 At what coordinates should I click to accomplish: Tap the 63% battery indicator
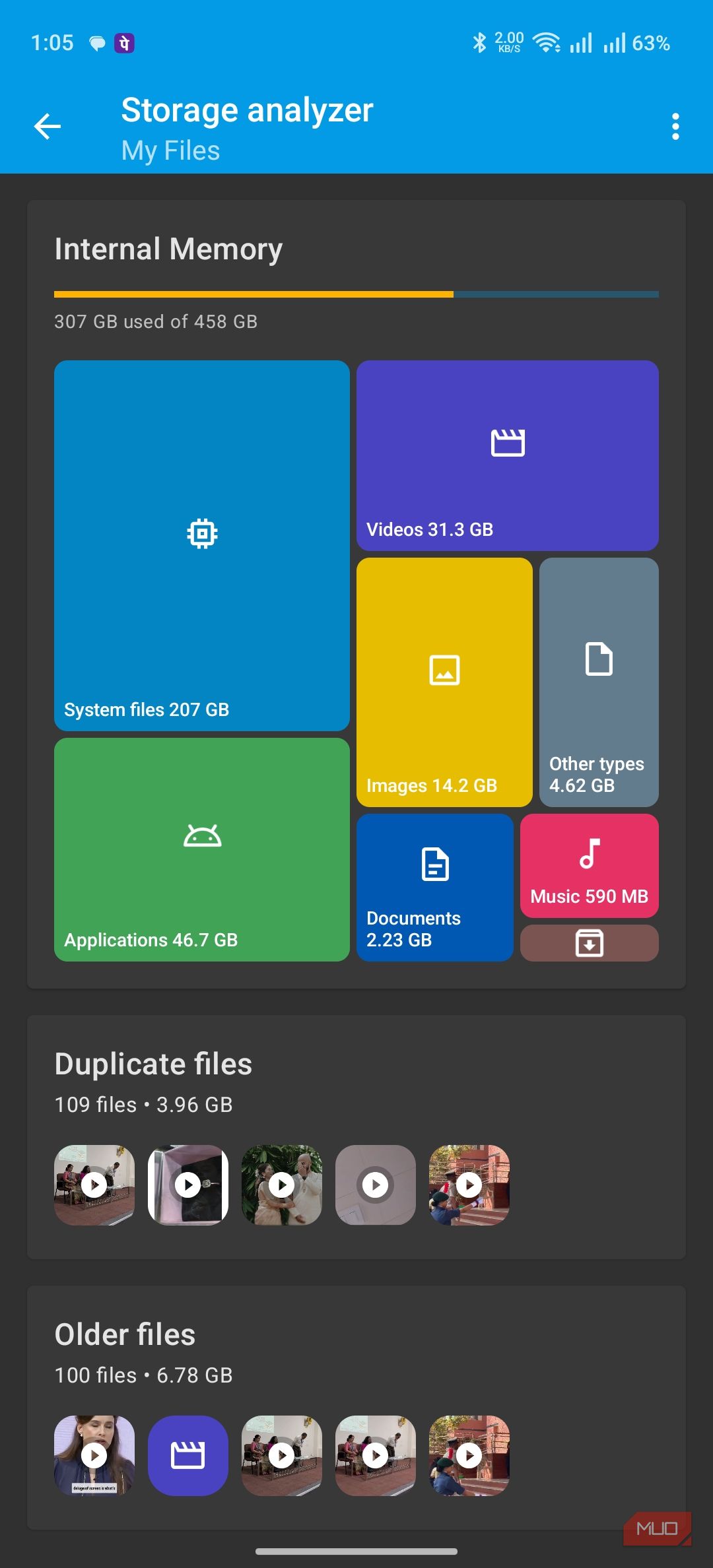[651, 43]
